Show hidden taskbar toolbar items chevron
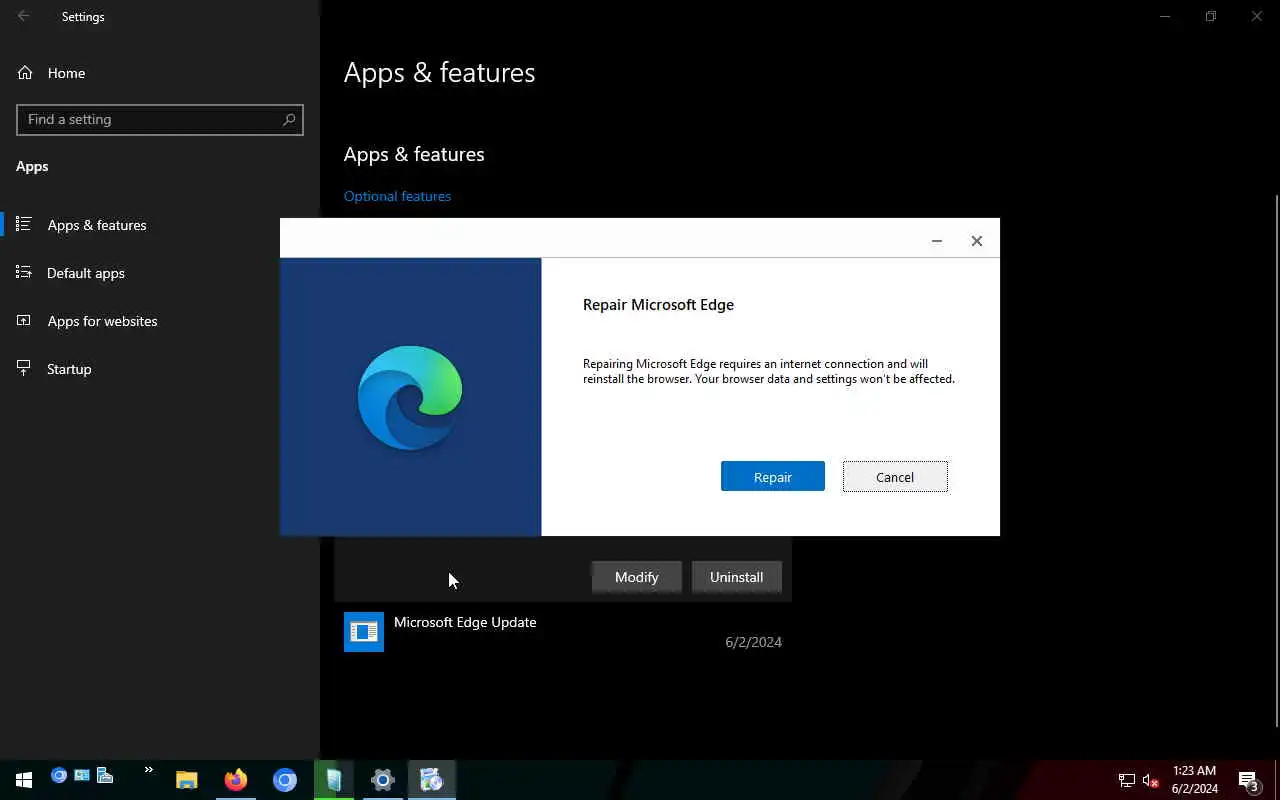Viewport: 1280px width, 800px height. [149, 770]
